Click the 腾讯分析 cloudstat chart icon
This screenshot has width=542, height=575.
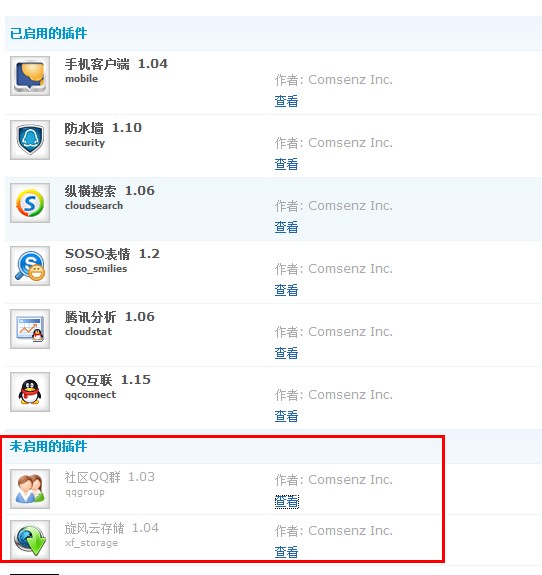(x=30, y=329)
